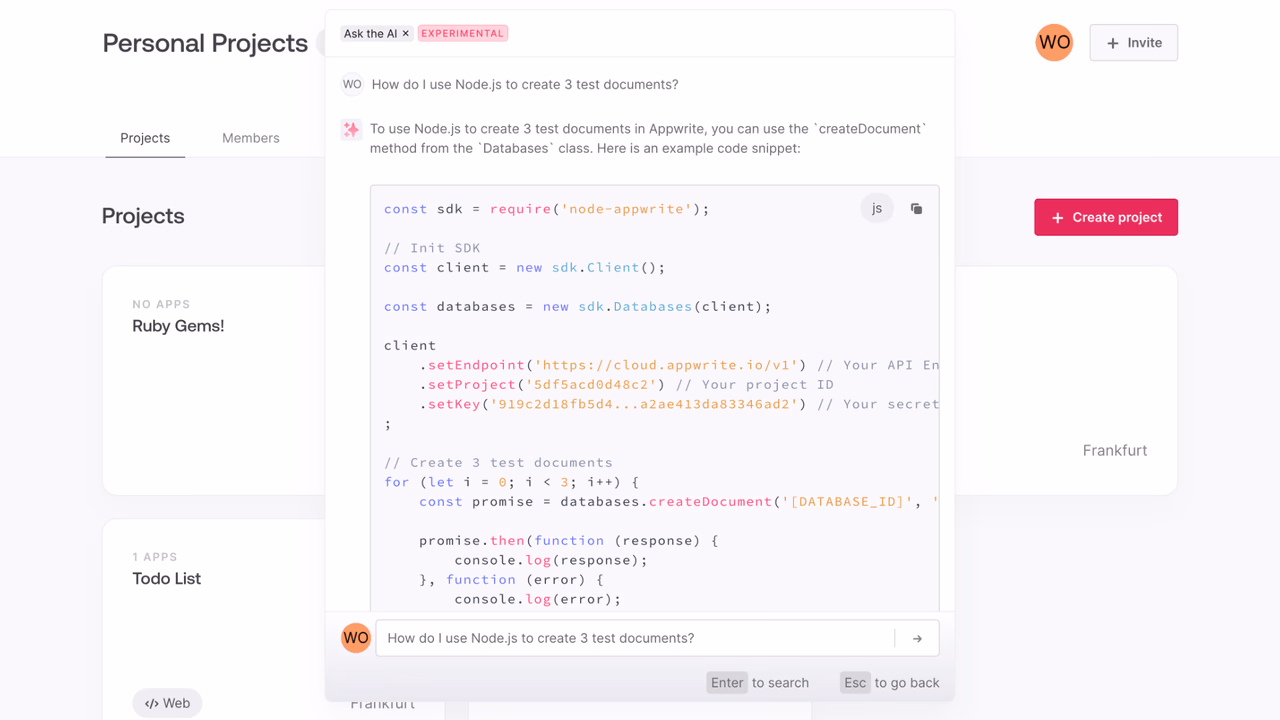Click the '// Create 3 test documents' comment
The height and width of the screenshot is (720, 1280).
pos(498,463)
